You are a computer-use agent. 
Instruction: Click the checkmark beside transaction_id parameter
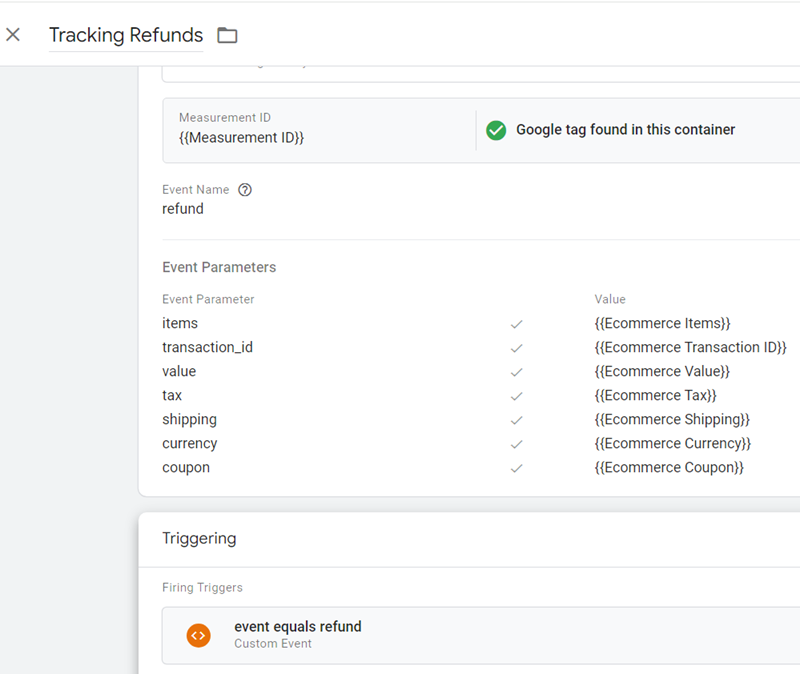click(x=517, y=347)
